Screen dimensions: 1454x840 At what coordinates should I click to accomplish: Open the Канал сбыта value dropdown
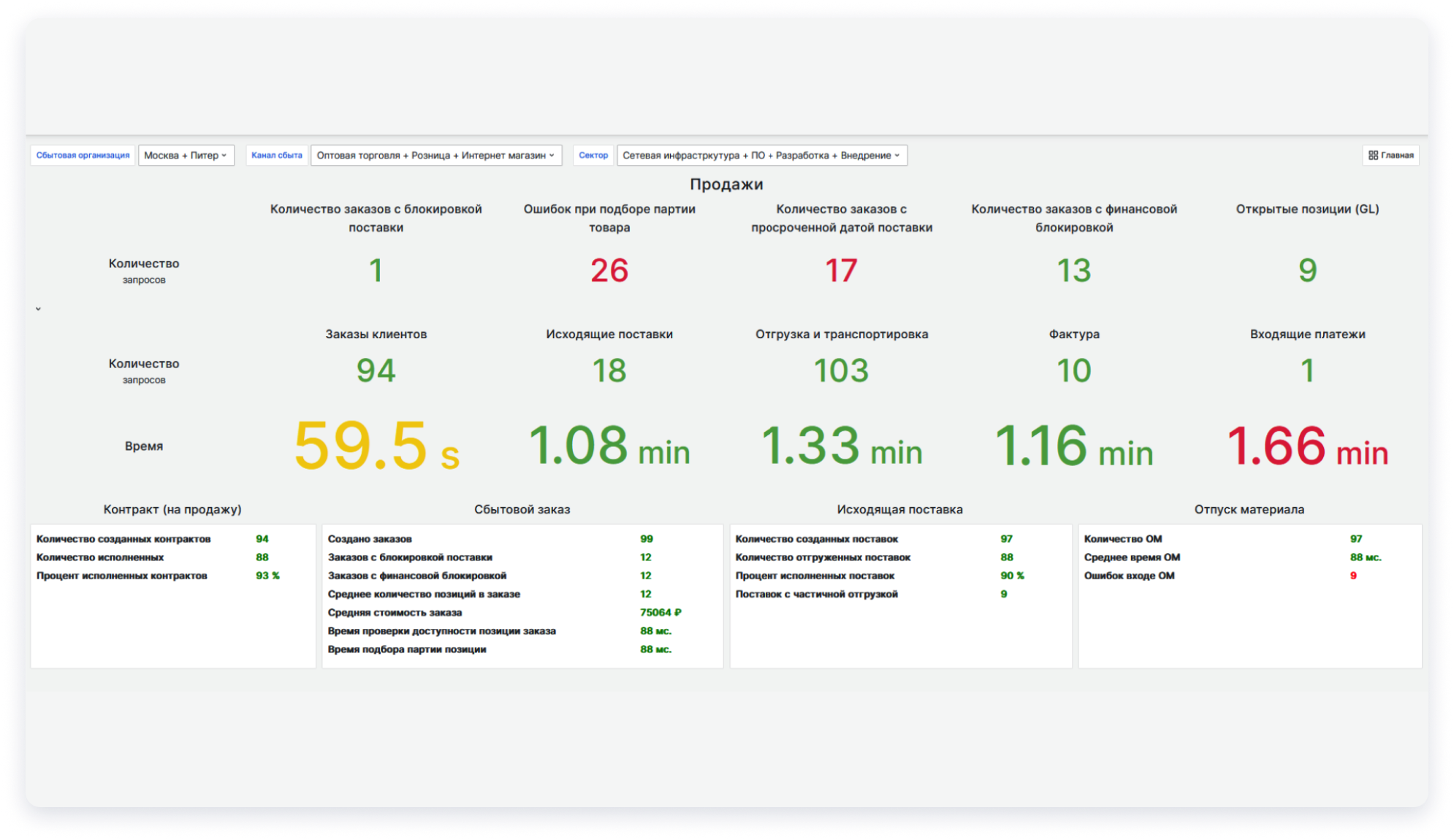[436, 155]
